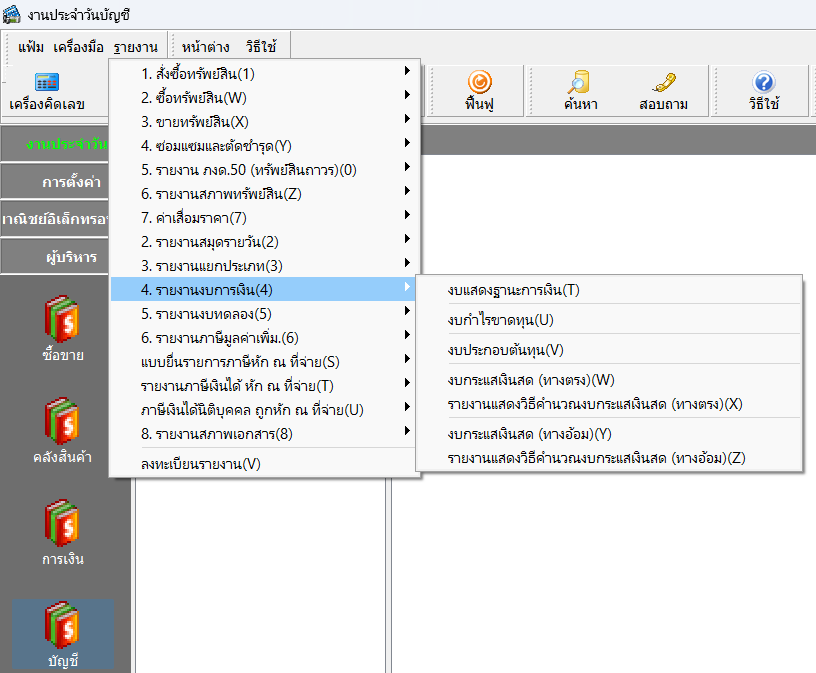Select 4. รายงานงบการเงิน(4) highlighted item

pyautogui.click(x=265, y=289)
